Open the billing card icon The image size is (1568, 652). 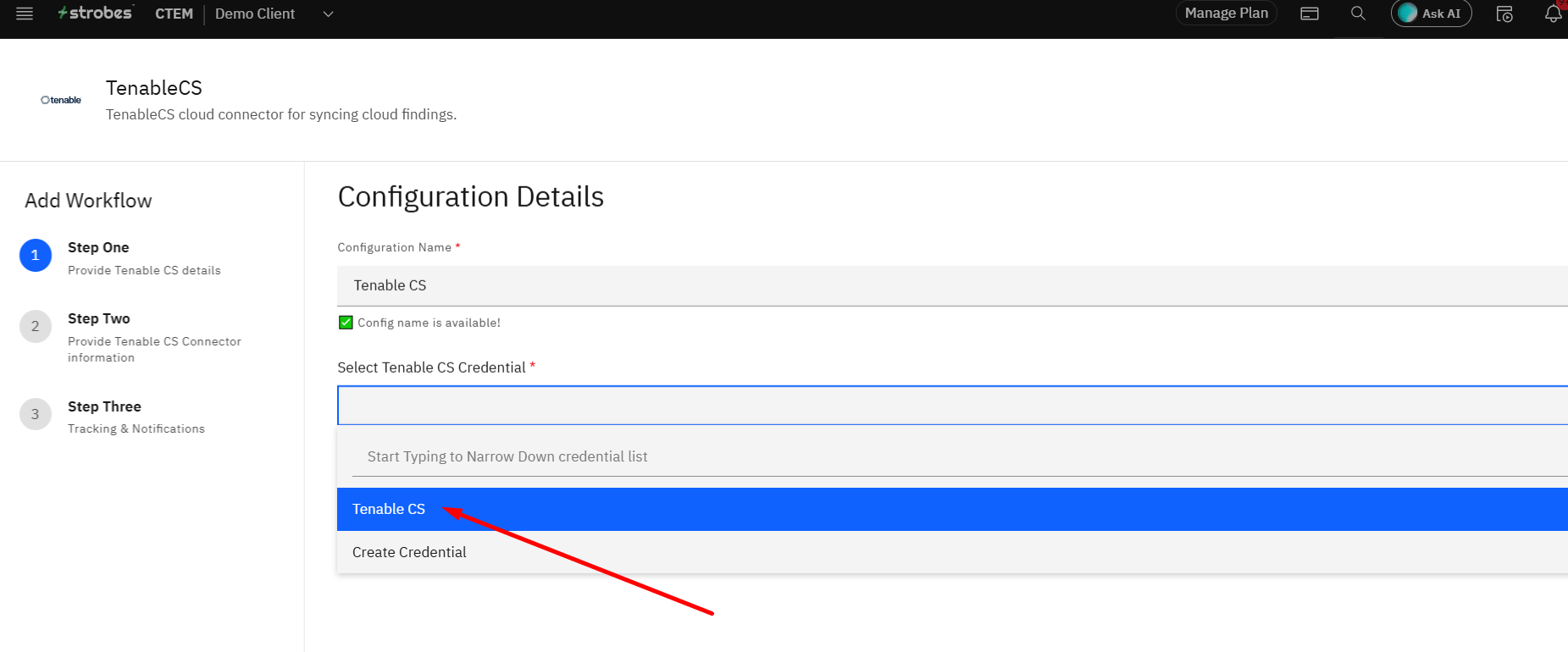[x=1310, y=14]
